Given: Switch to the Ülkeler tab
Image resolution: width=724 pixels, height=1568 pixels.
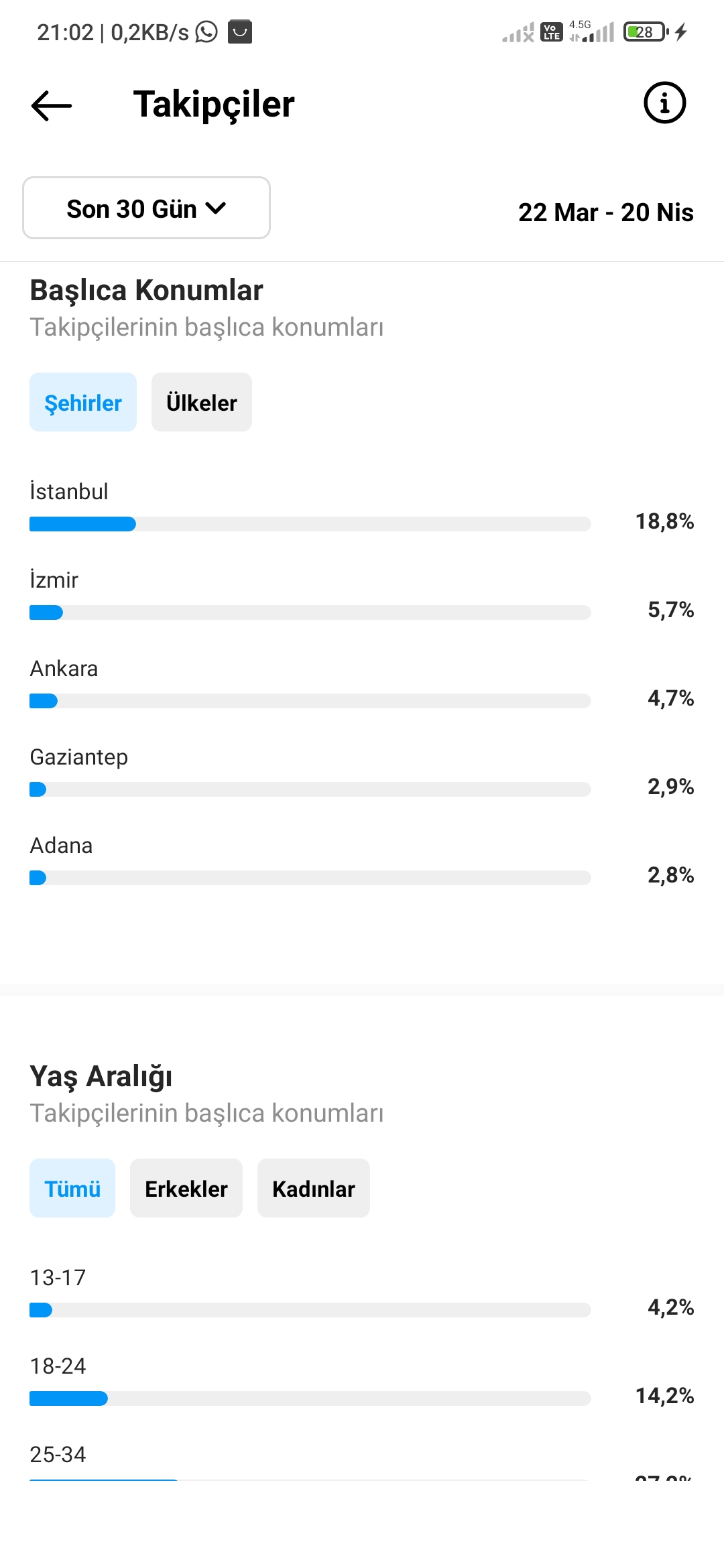Looking at the screenshot, I should [x=202, y=402].
